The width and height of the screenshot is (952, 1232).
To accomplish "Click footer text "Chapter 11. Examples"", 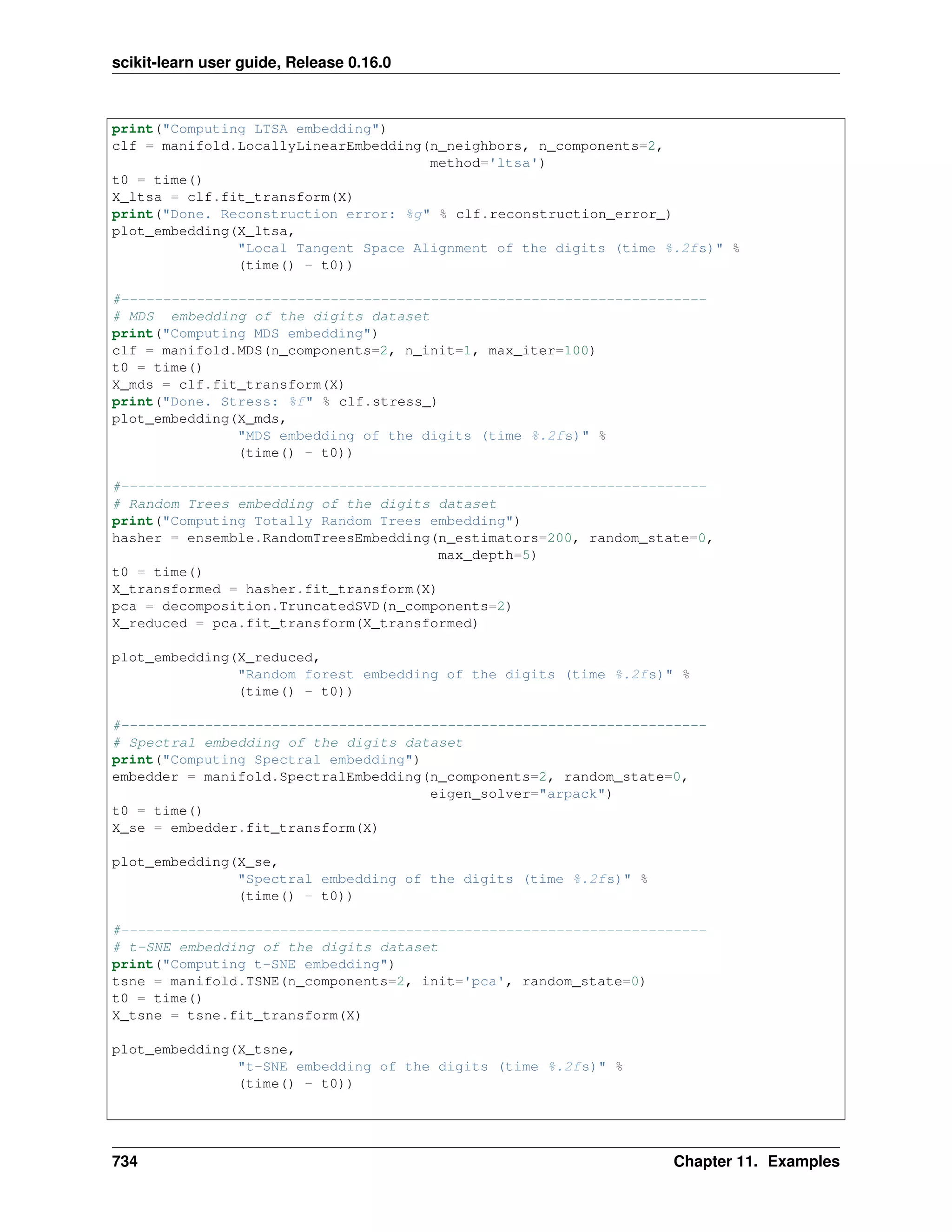I will (756, 1161).
